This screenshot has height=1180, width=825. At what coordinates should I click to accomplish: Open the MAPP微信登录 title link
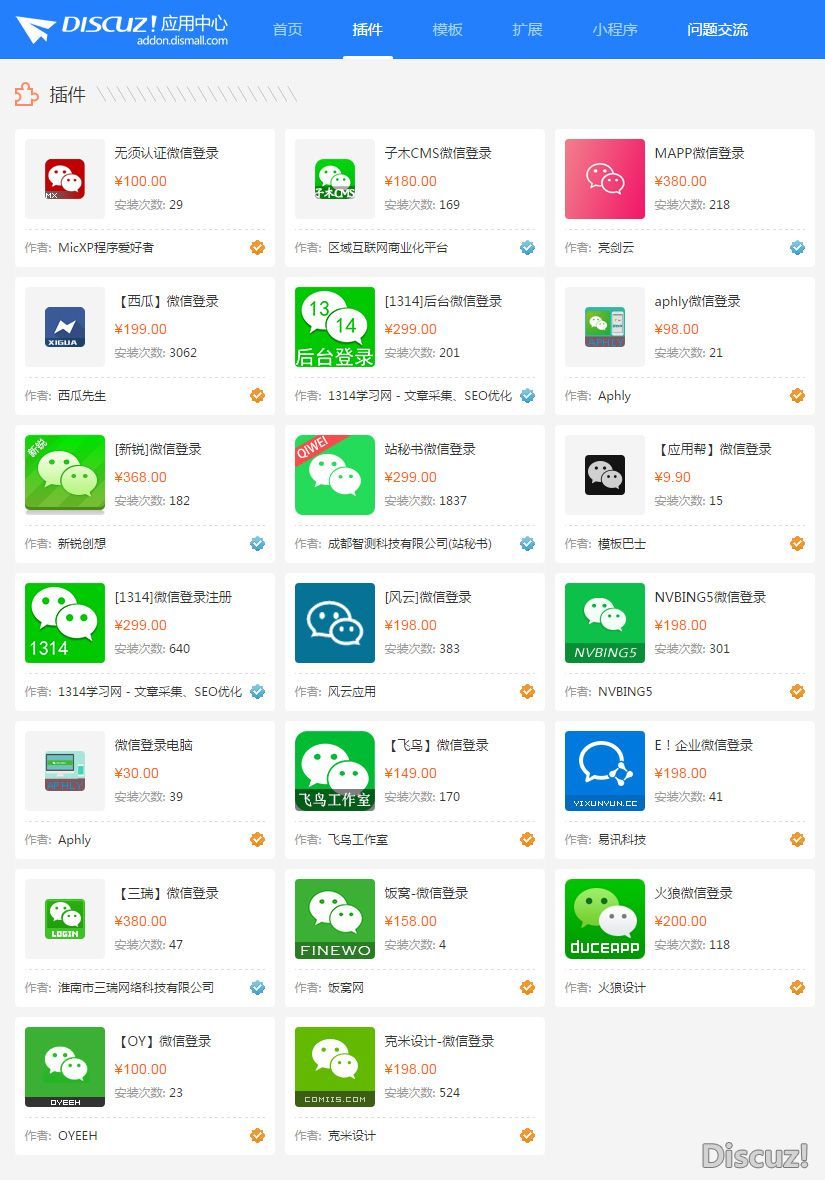pos(699,154)
